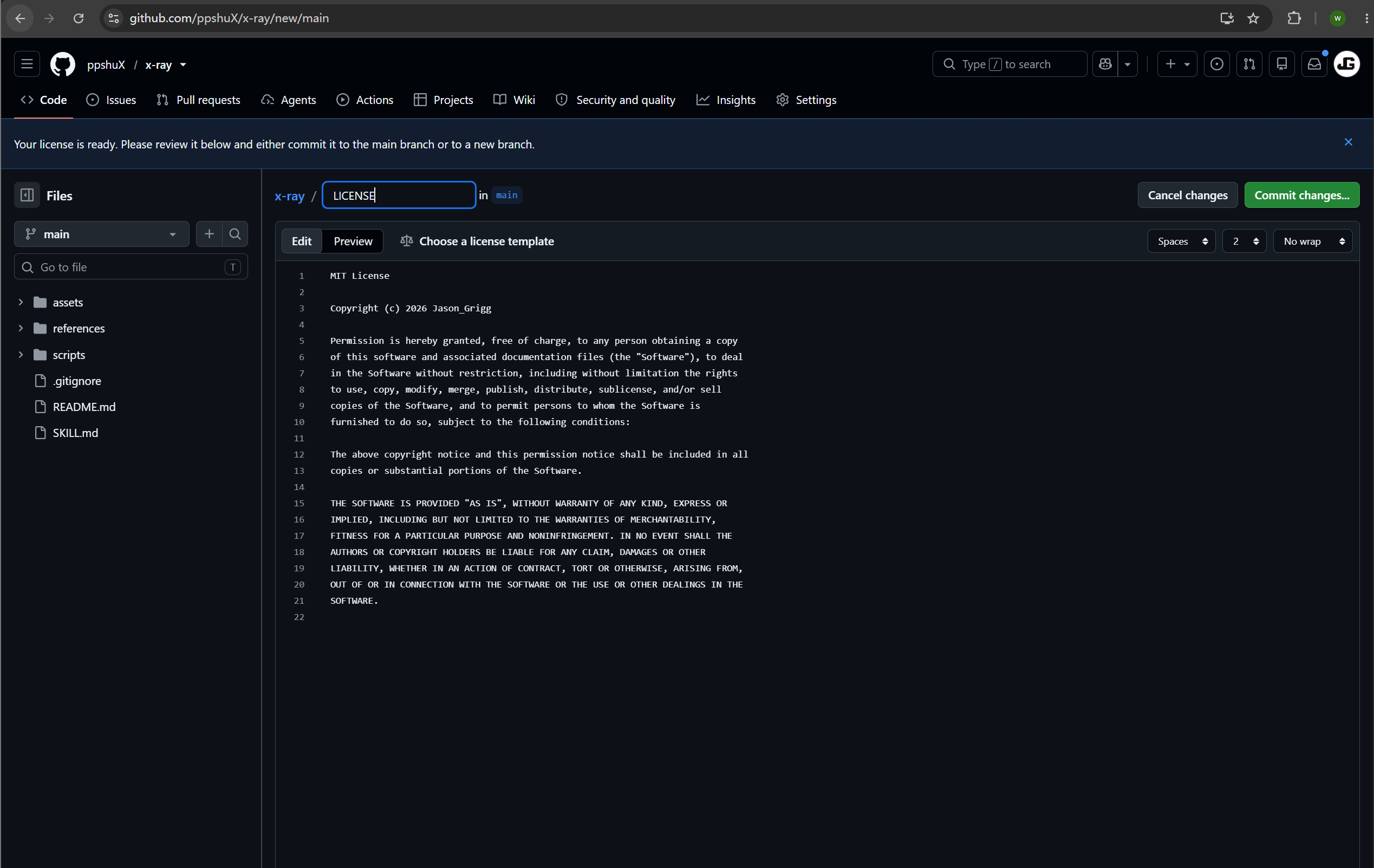Viewport: 1374px width, 868px height.
Task: Expand the scripts folder
Action: (x=21, y=355)
